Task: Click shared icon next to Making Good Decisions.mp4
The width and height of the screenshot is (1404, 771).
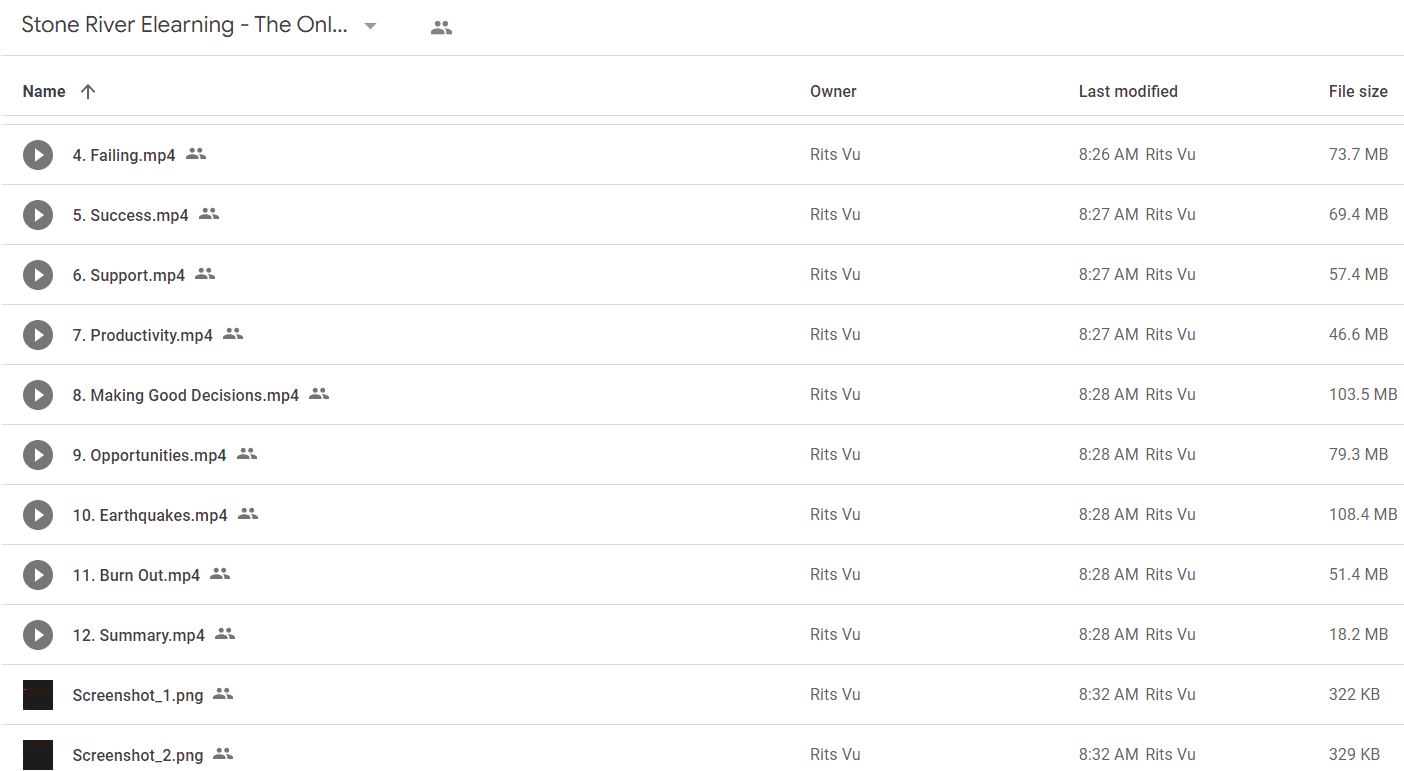Action: 319,394
